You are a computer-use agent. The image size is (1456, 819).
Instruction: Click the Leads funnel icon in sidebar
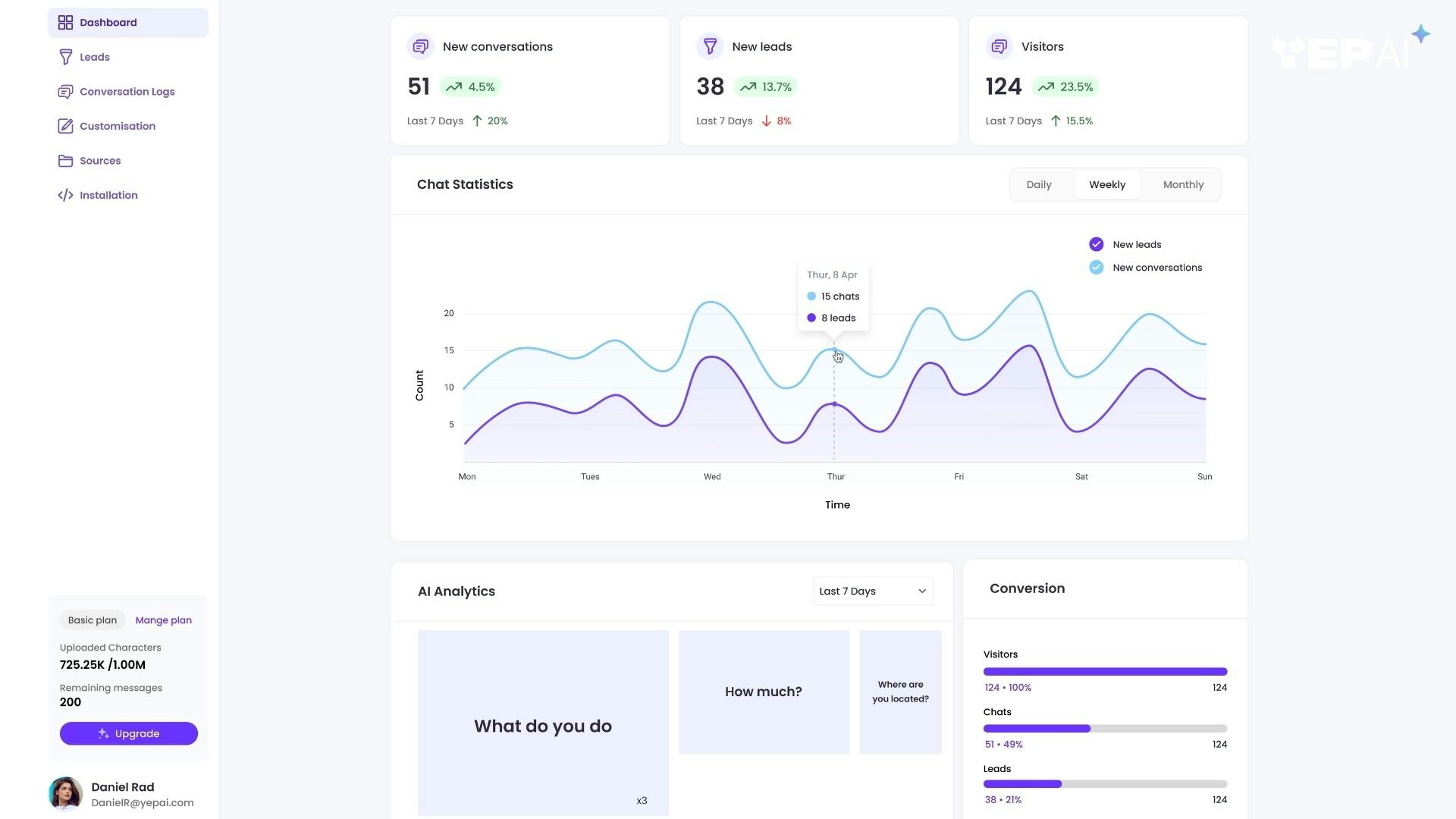65,57
